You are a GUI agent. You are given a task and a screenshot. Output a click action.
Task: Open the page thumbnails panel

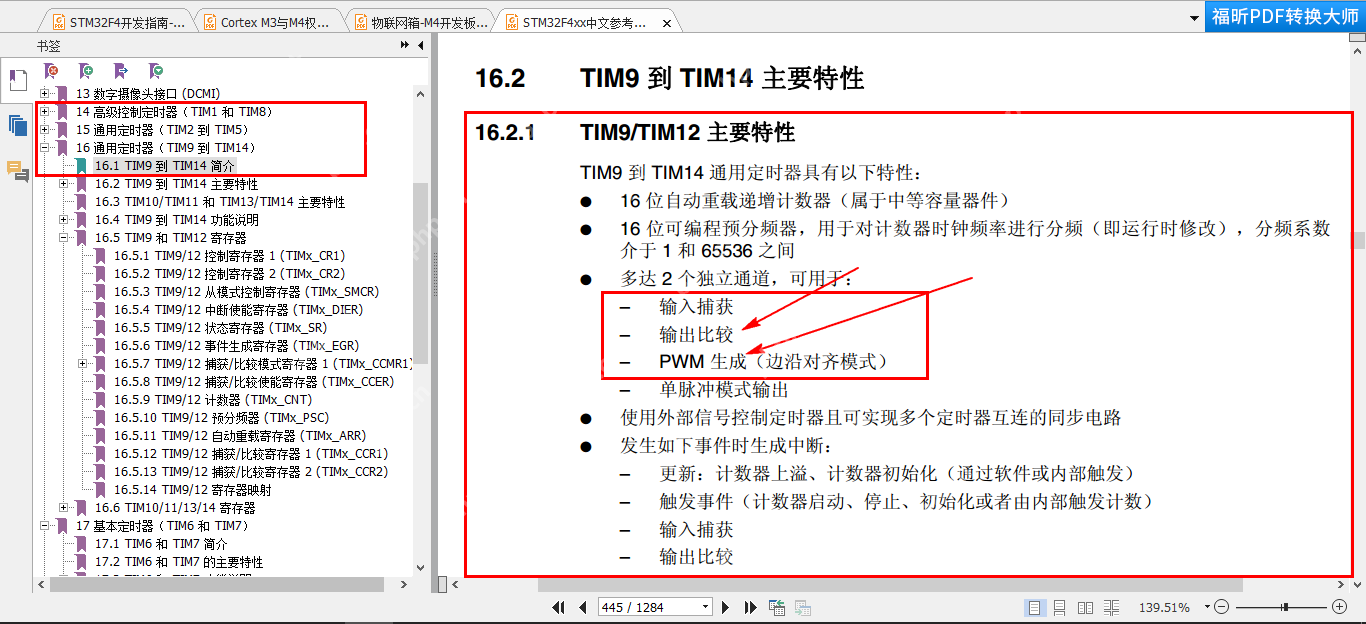pyautogui.click(x=16, y=126)
